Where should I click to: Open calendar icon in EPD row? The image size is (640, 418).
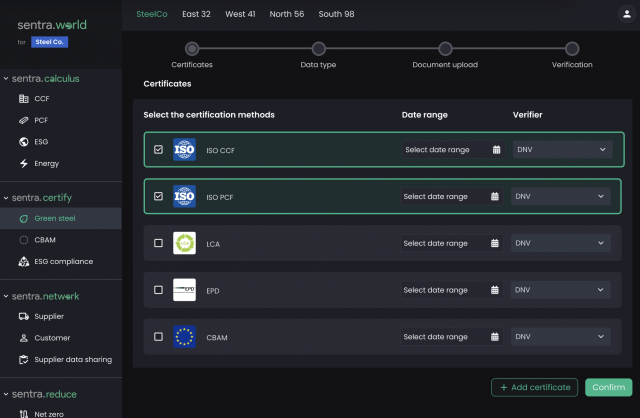495,290
